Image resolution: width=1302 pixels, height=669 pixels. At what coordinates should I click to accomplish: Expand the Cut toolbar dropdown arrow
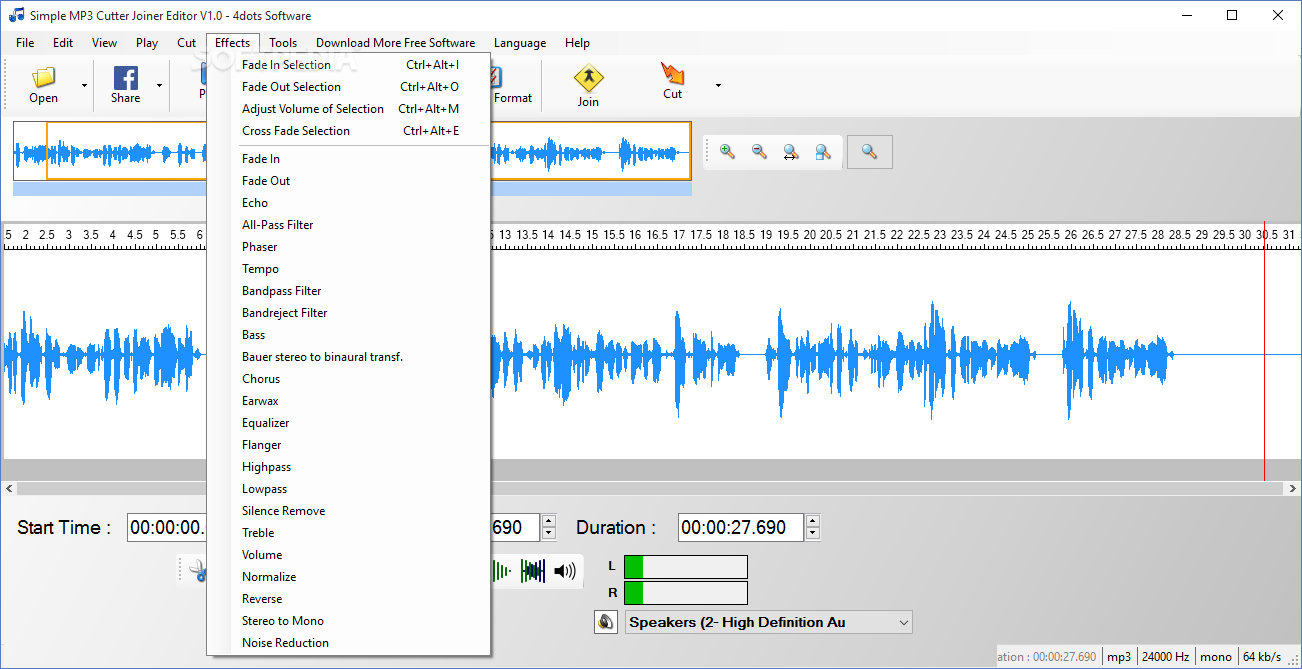717,86
